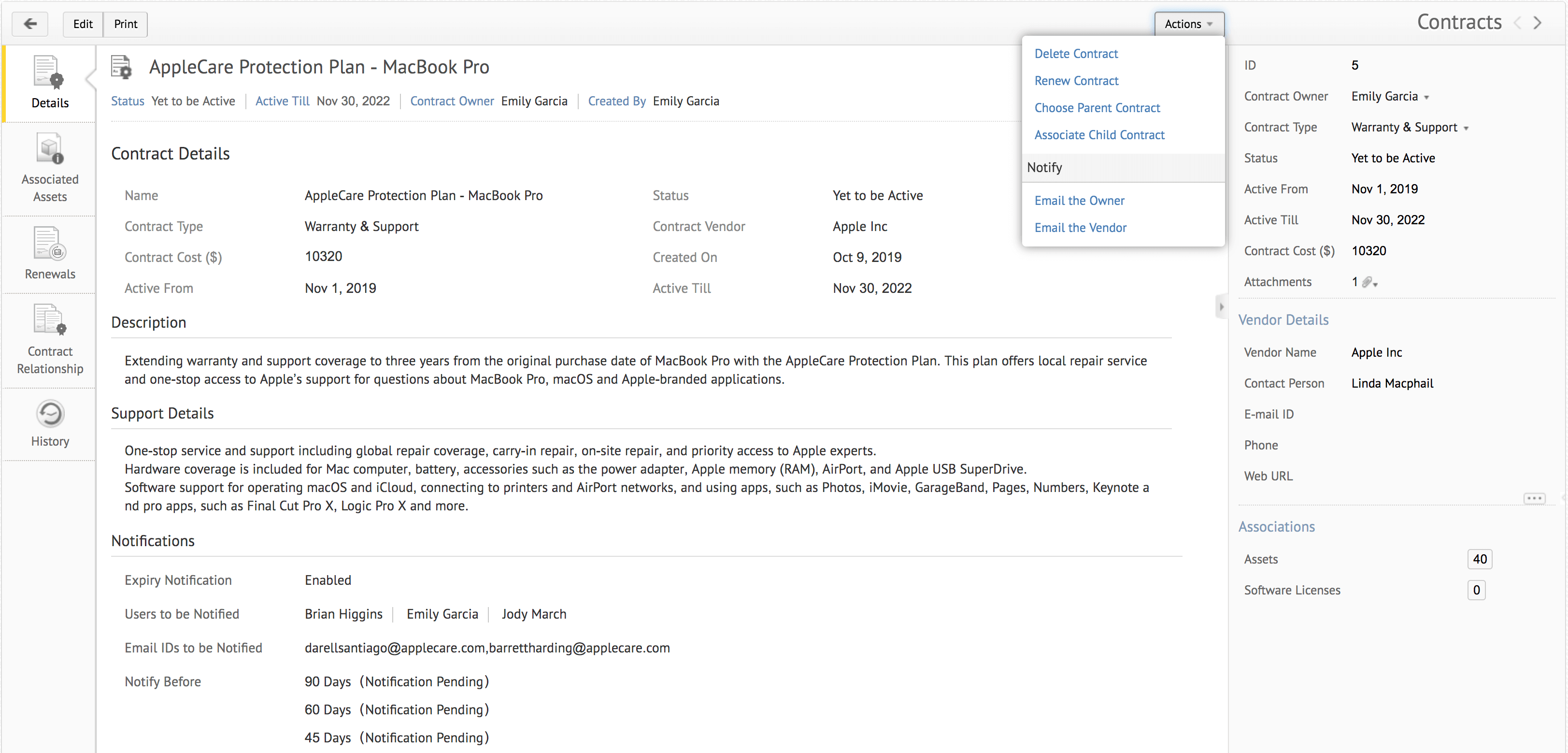Open Contract Type Warranty & Support dropdown
The width and height of the screenshot is (1568, 753).
click(1409, 127)
